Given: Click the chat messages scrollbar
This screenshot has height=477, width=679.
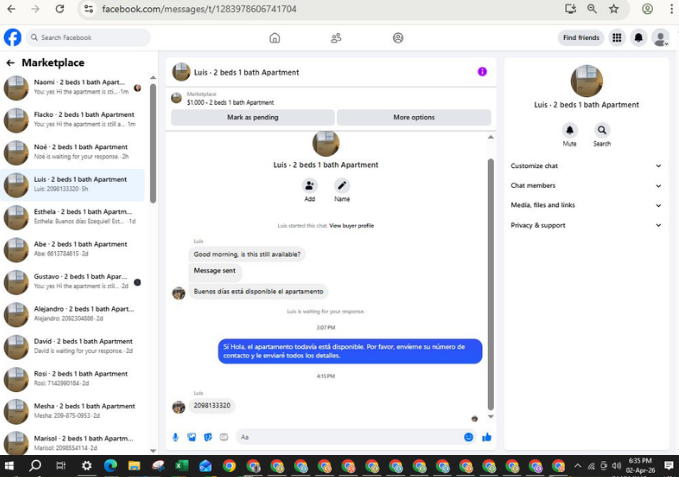Looking at the screenshot, I should click(x=491, y=284).
